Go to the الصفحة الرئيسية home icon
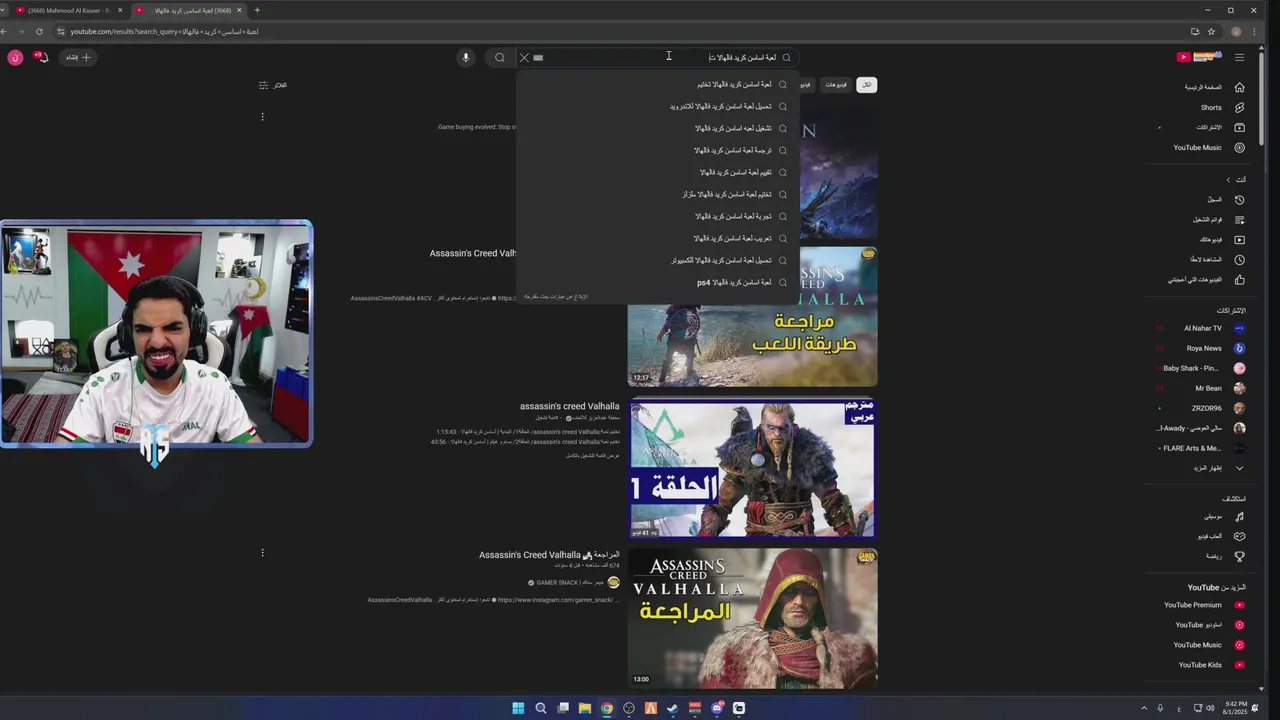Image resolution: width=1280 pixels, height=720 pixels. [1239, 87]
